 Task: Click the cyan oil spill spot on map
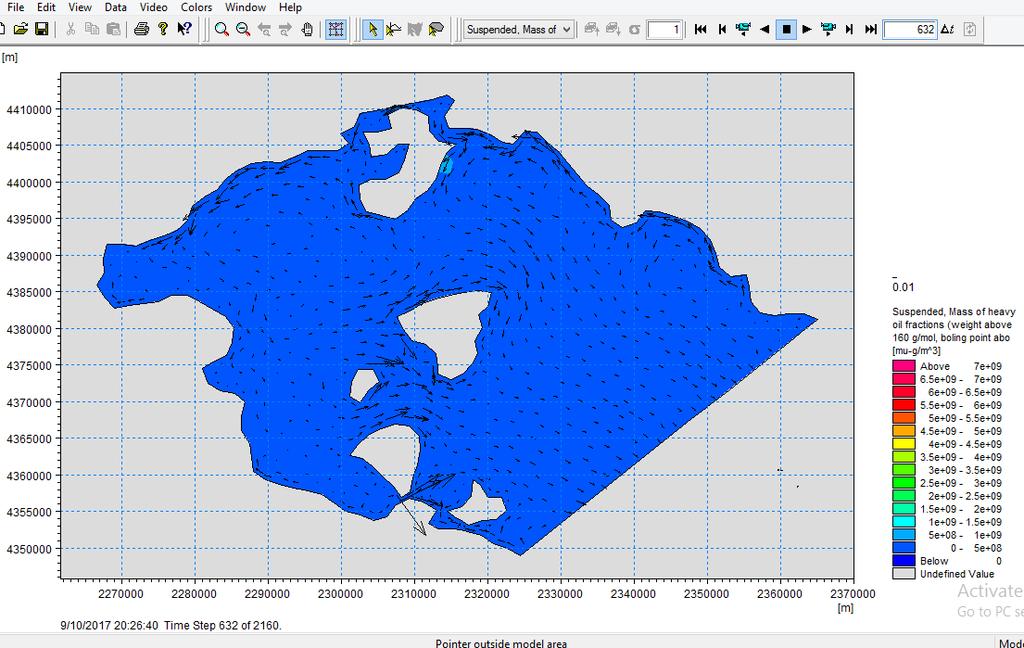coord(446,165)
